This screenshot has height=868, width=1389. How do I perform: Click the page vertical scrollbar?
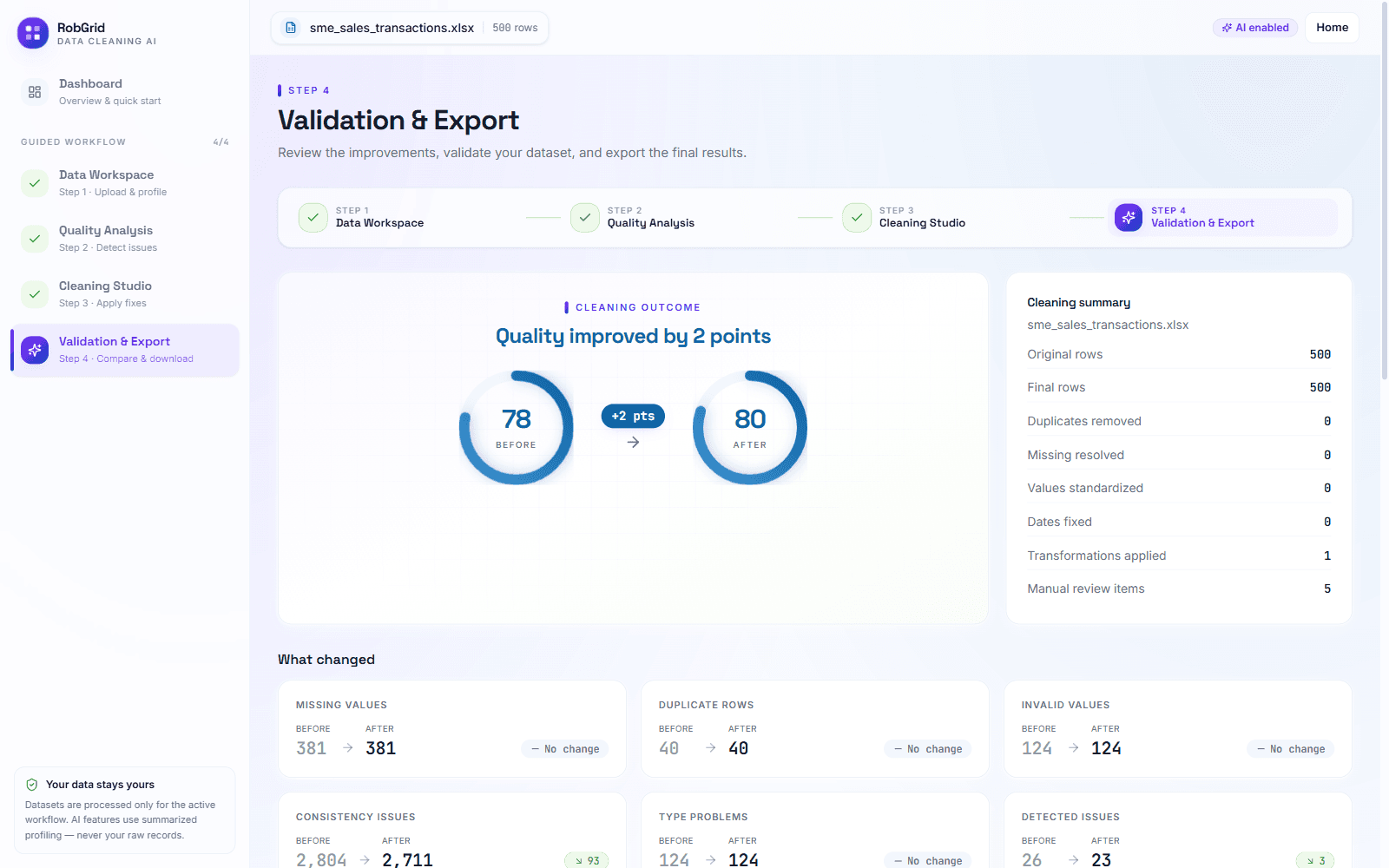point(1384,191)
